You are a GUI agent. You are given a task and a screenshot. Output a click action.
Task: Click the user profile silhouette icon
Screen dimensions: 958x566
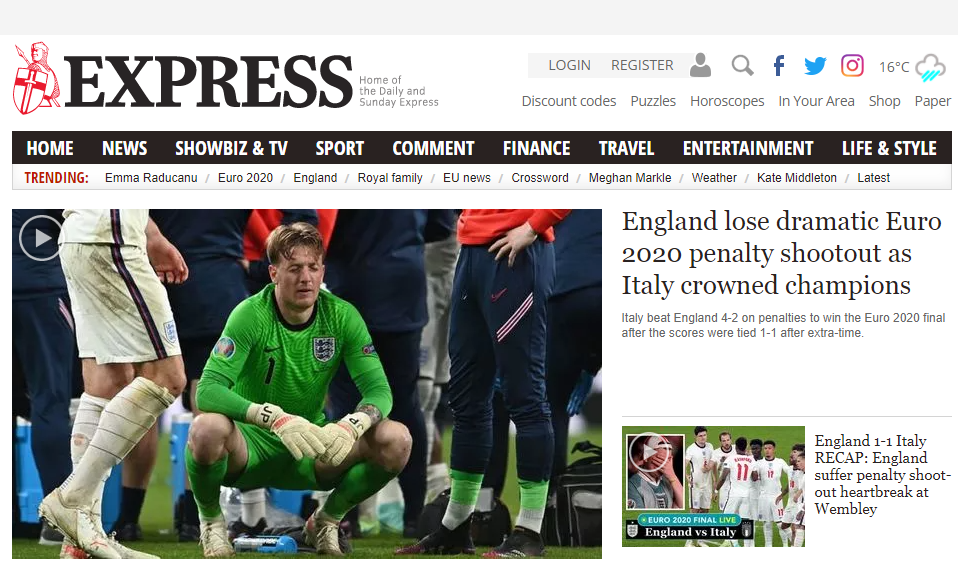[700, 65]
